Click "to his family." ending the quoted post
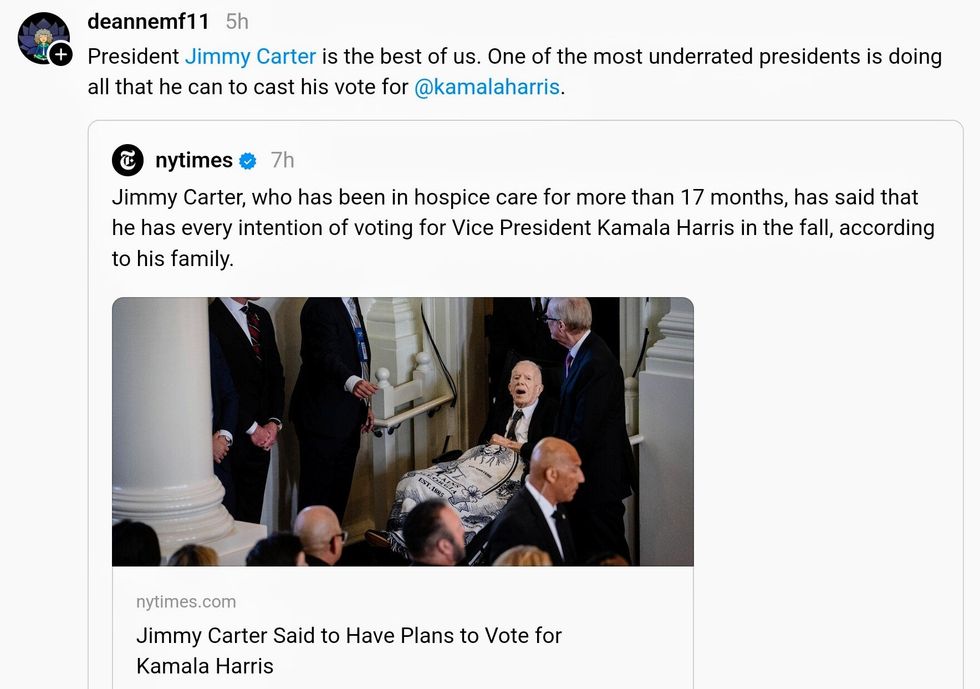Viewport: 980px width, 689px height. coord(172,259)
